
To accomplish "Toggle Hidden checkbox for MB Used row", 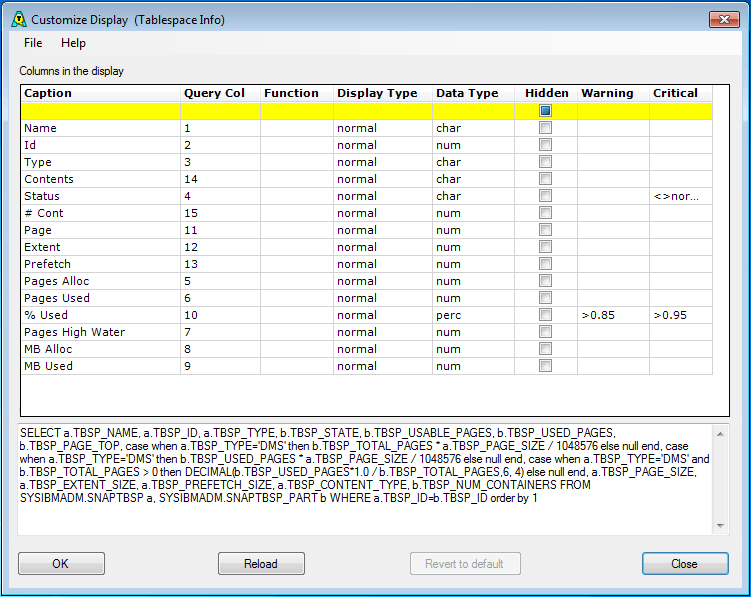I will [x=545, y=366].
